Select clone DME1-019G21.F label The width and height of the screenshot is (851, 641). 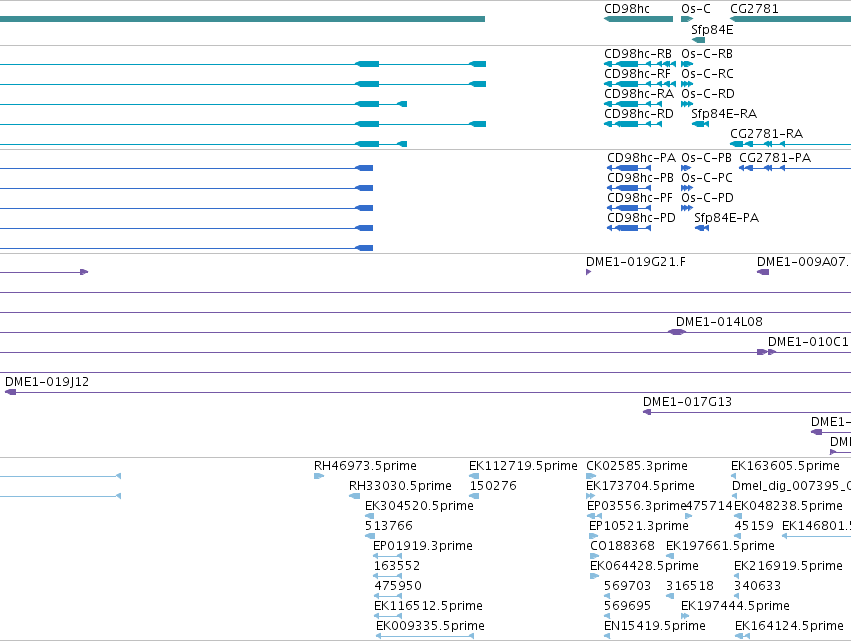(x=636, y=262)
